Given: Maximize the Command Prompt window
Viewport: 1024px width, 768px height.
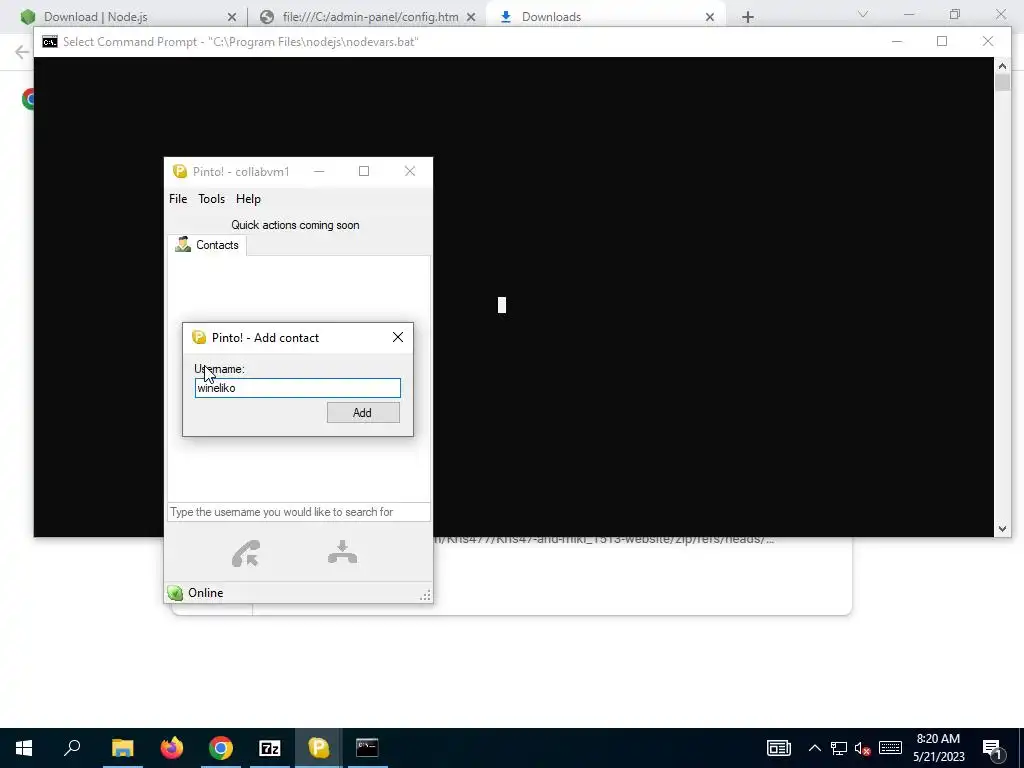Looking at the screenshot, I should point(942,41).
